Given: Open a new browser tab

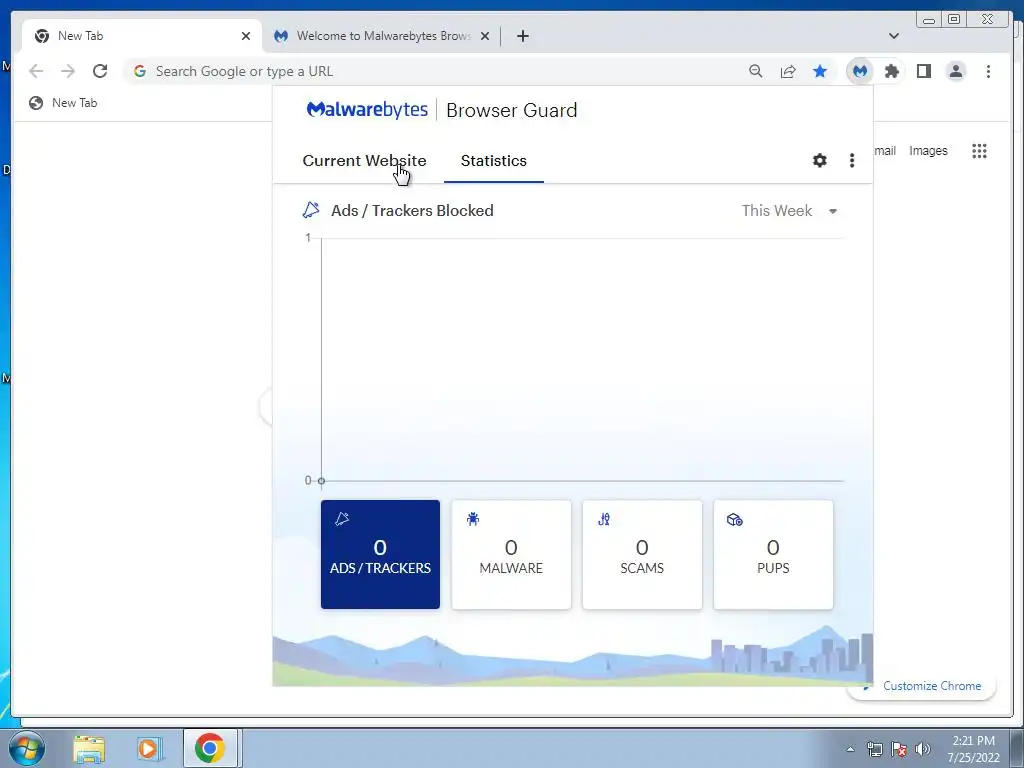Looking at the screenshot, I should 522,36.
